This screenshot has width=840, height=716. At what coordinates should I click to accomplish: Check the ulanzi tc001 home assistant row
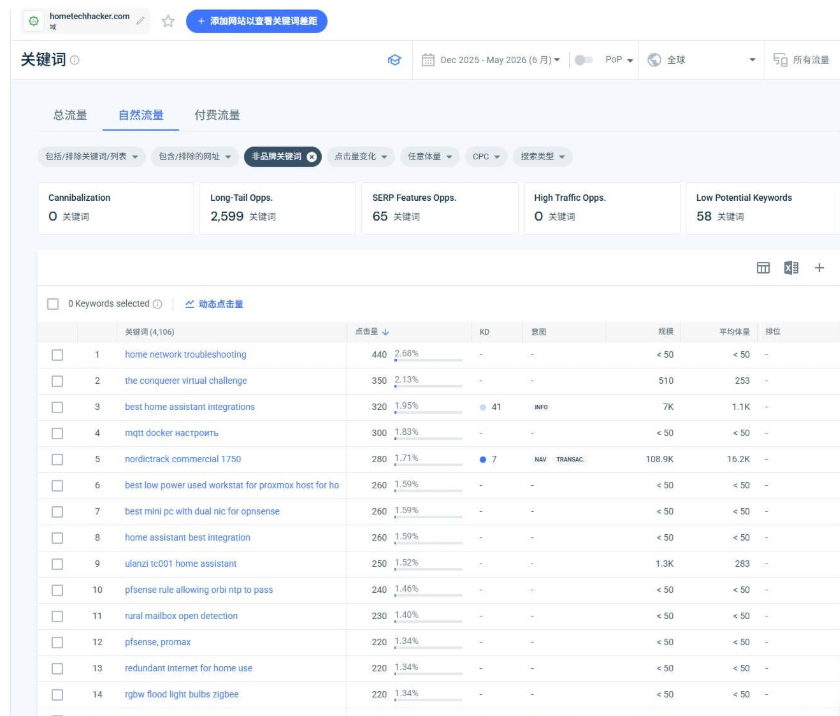point(57,564)
